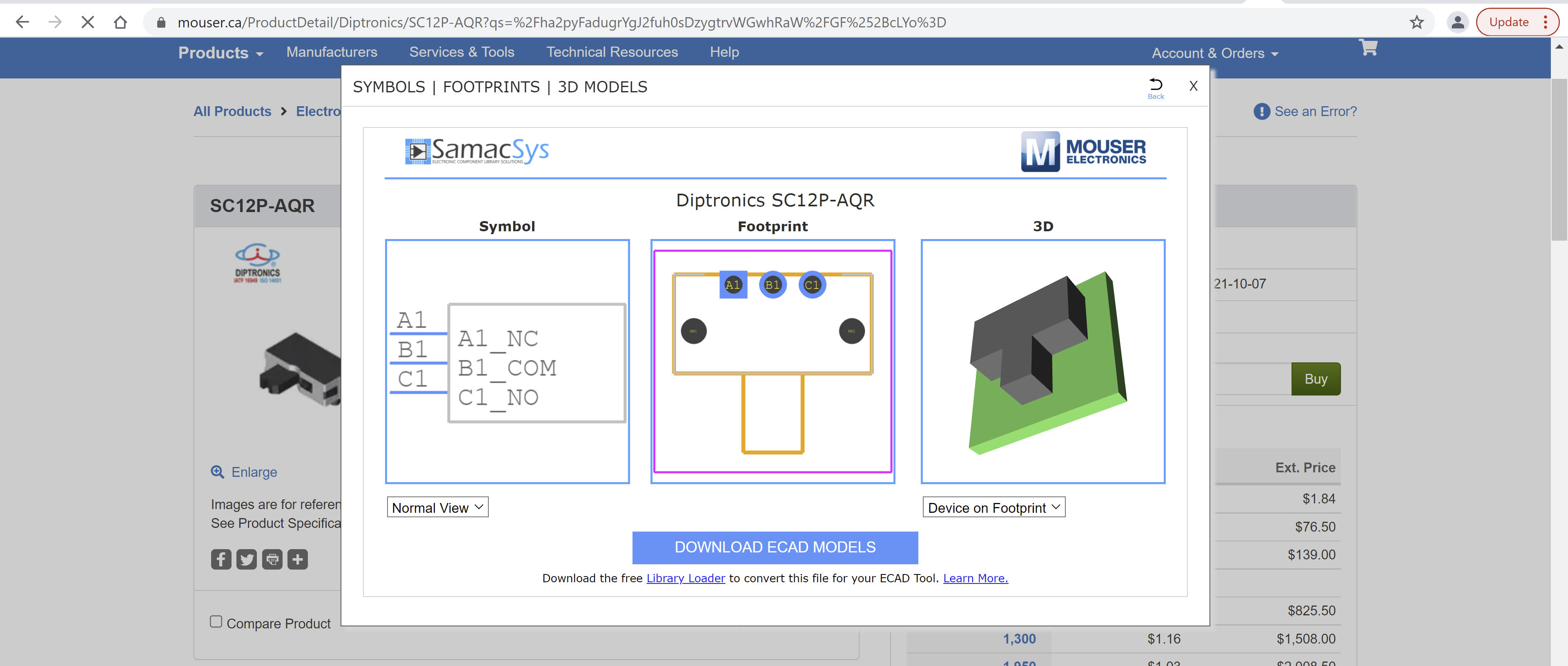The image size is (1568, 666).
Task: Open Technical Resources menu item
Action: click(x=612, y=52)
